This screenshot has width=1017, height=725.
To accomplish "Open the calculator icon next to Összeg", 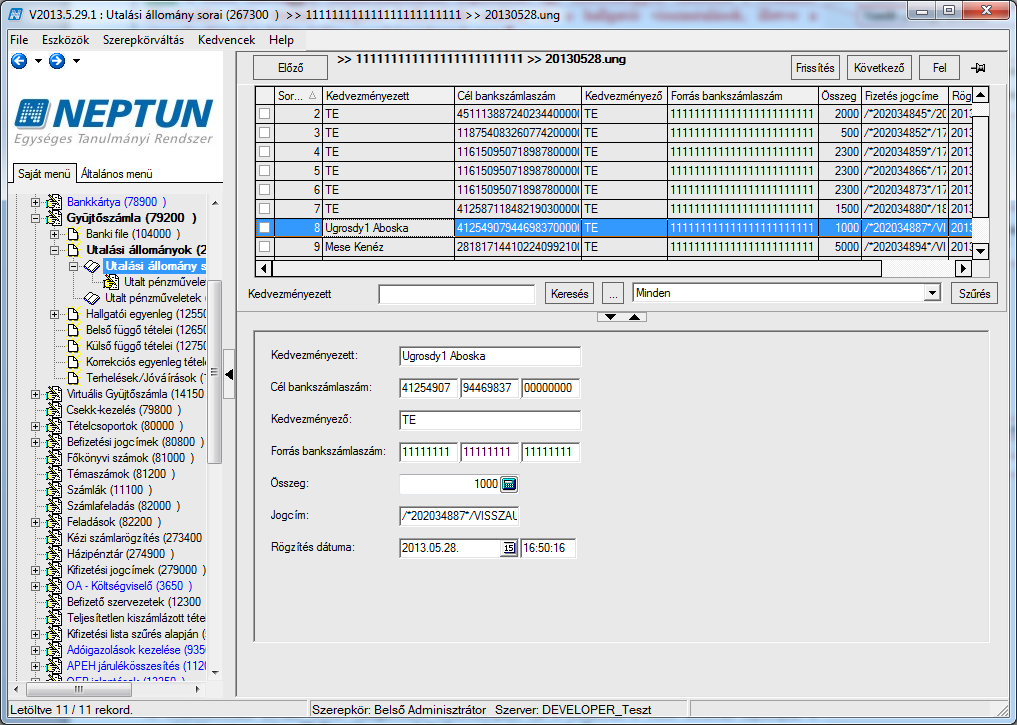I will [x=509, y=484].
